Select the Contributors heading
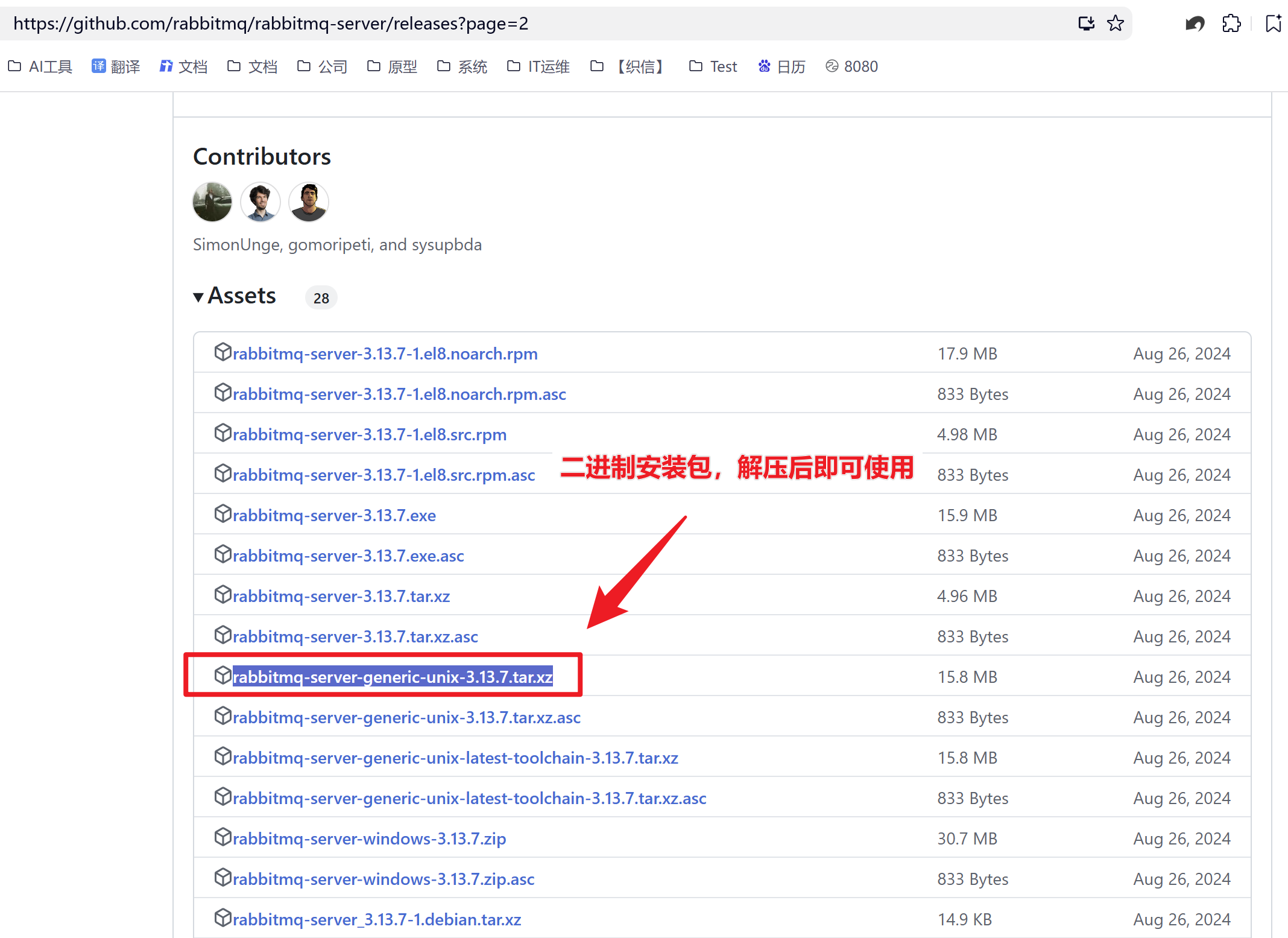The image size is (1288, 938). (x=262, y=157)
